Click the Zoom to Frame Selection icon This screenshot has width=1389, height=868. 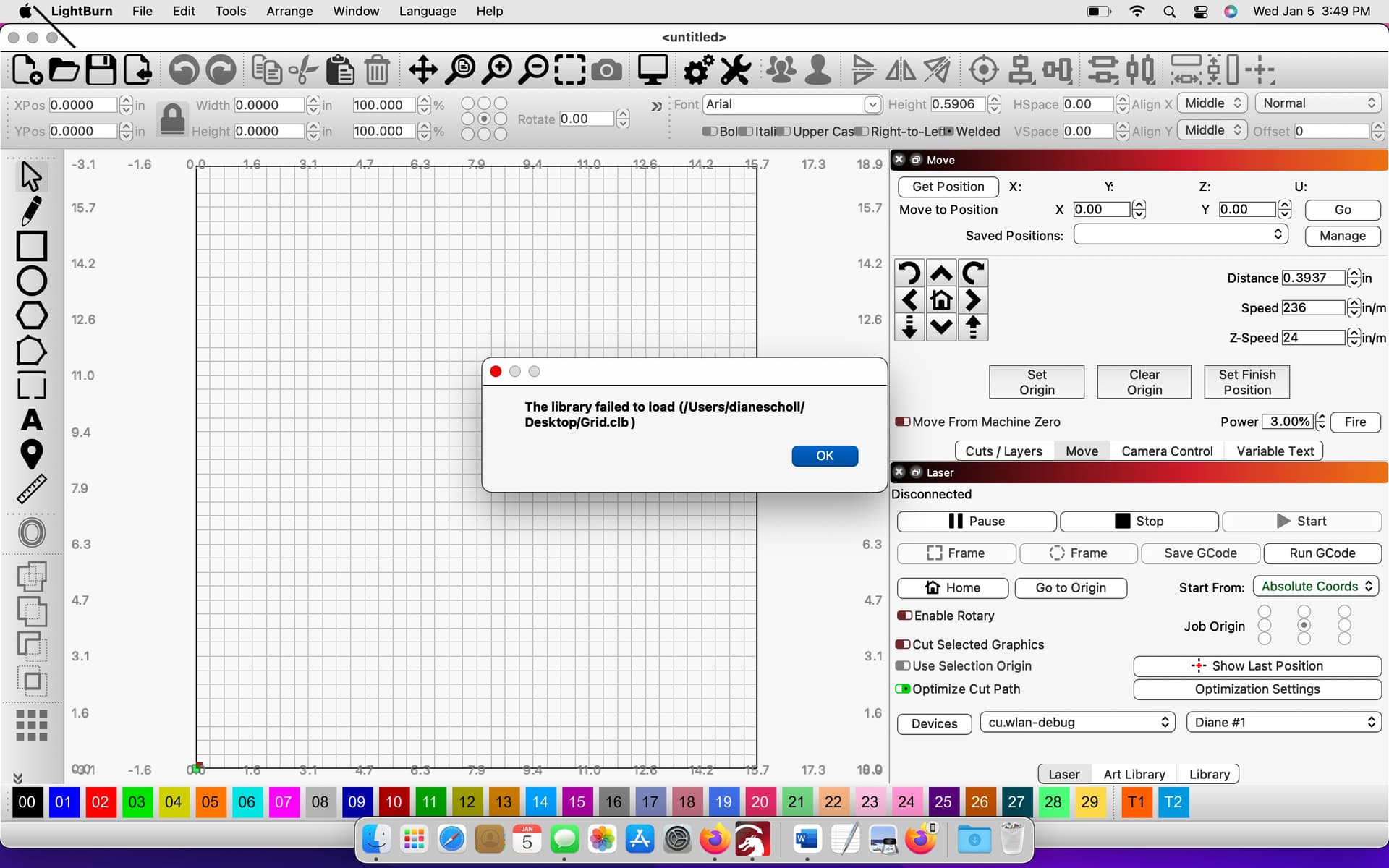click(570, 70)
